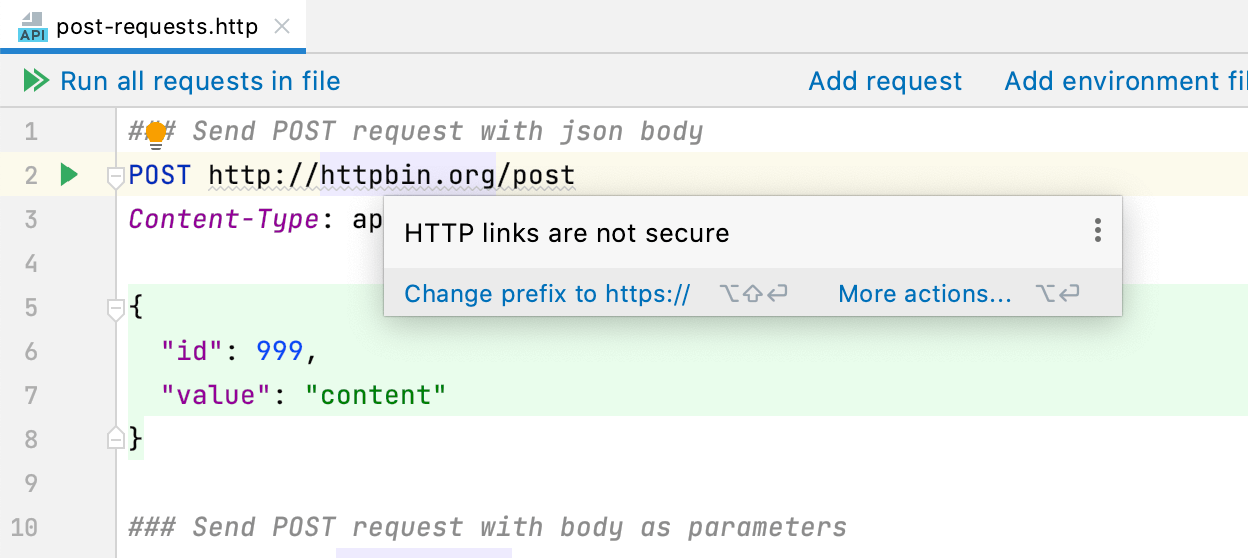Apply Change prefix to https:// fix

pos(547,294)
